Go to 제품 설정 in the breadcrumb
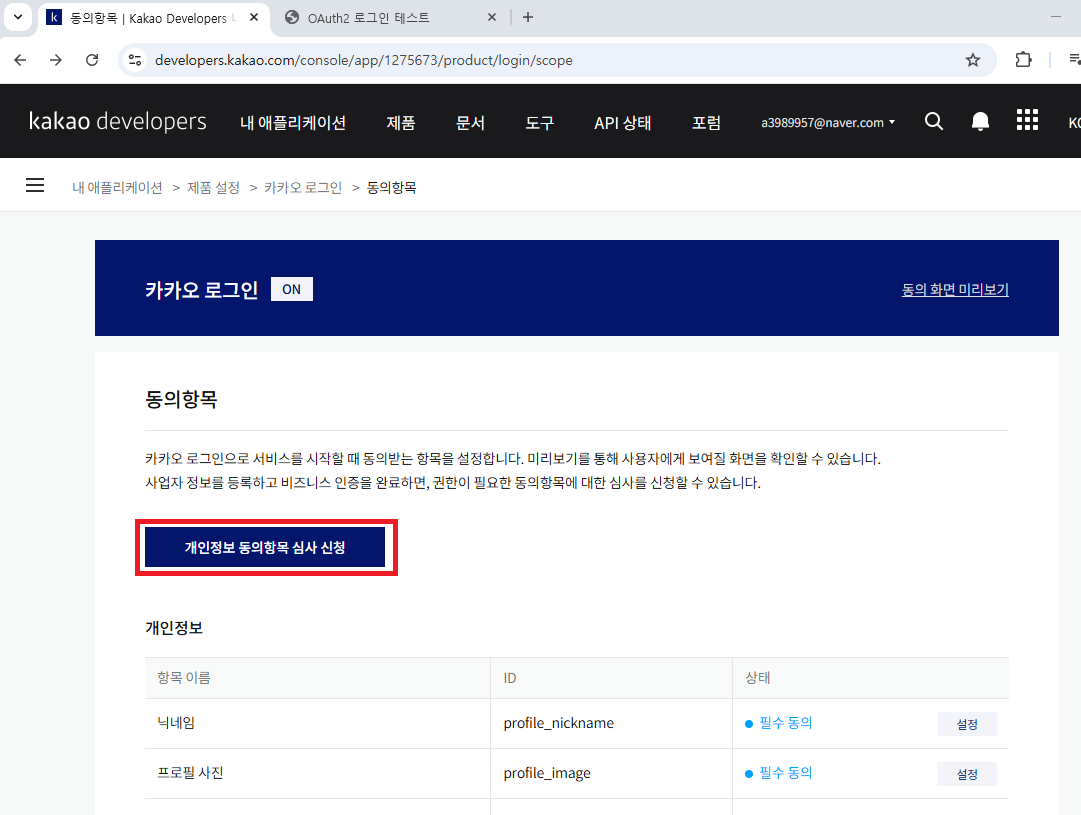This screenshot has height=815, width=1081. pos(213,188)
